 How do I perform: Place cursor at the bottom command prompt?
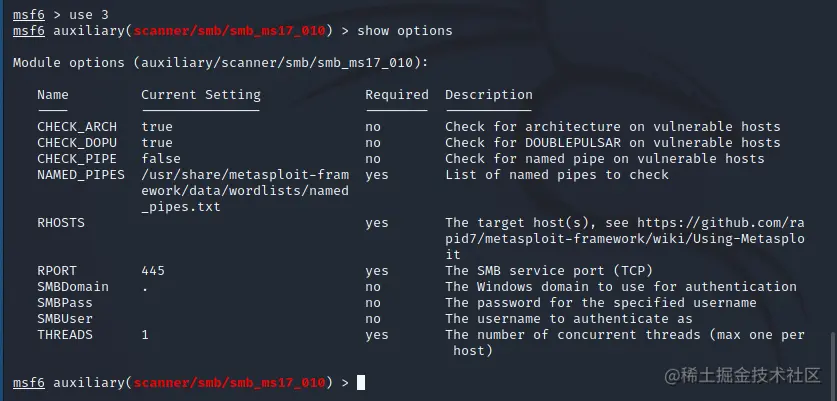[x=361, y=382]
